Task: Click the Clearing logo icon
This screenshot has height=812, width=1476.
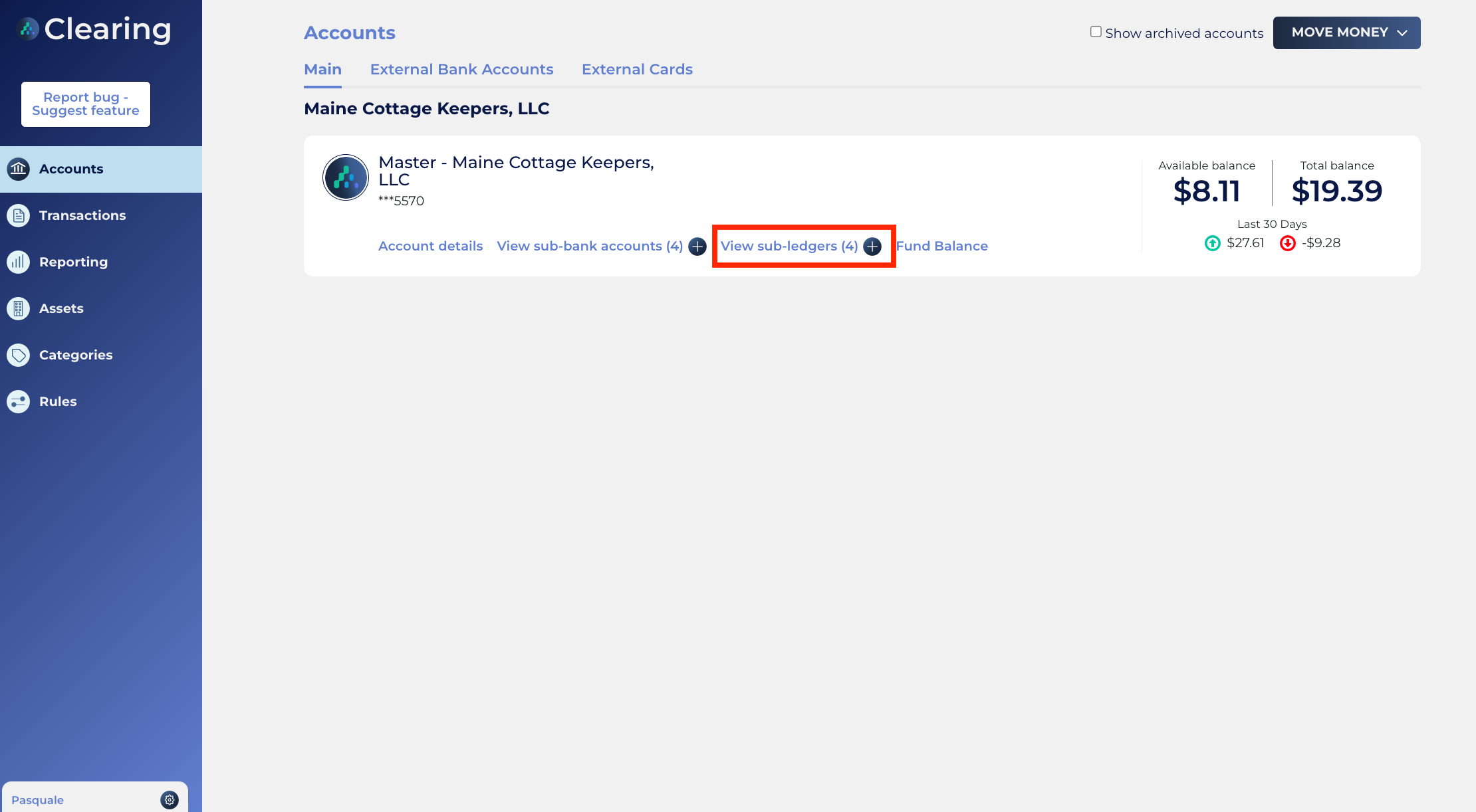Action: [x=28, y=29]
